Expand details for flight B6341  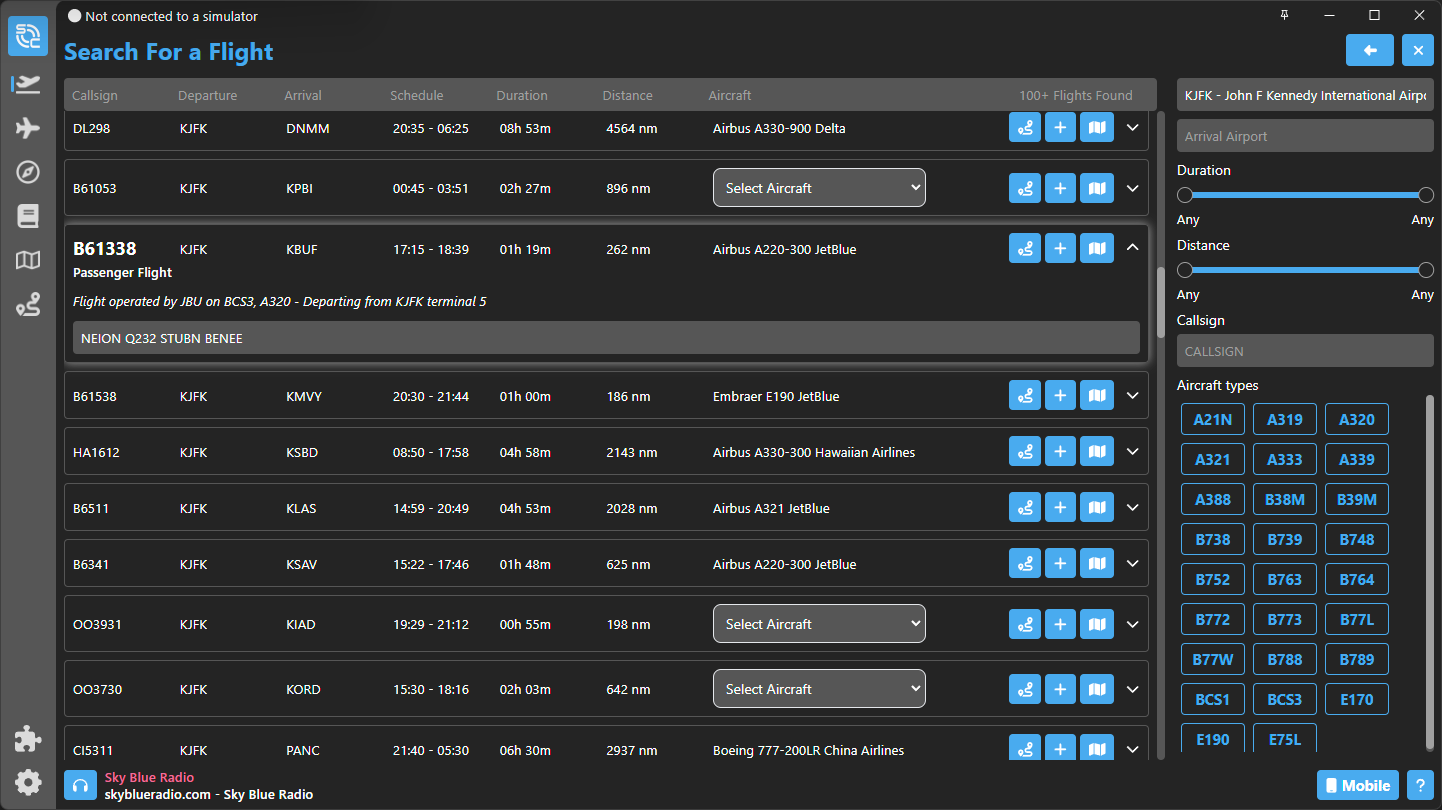click(1133, 564)
